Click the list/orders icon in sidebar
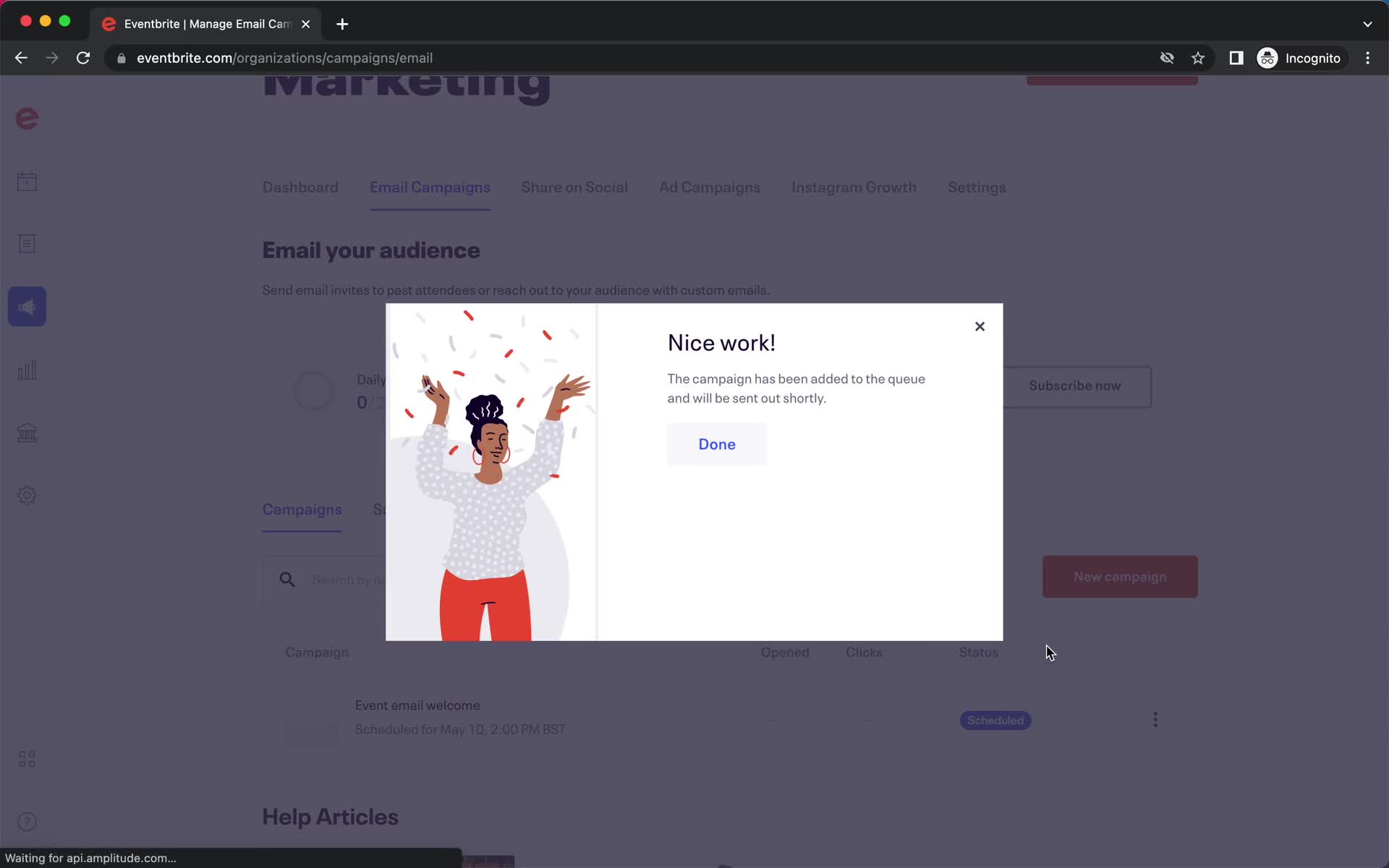This screenshot has height=868, width=1389. pos(27,243)
